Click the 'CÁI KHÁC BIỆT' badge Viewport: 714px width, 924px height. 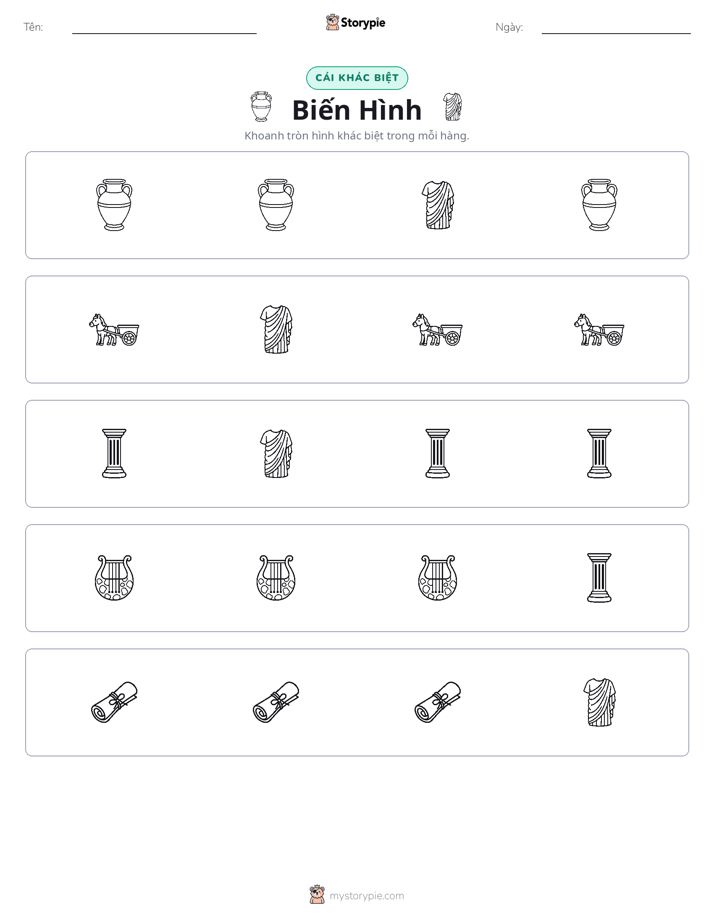(x=357, y=78)
